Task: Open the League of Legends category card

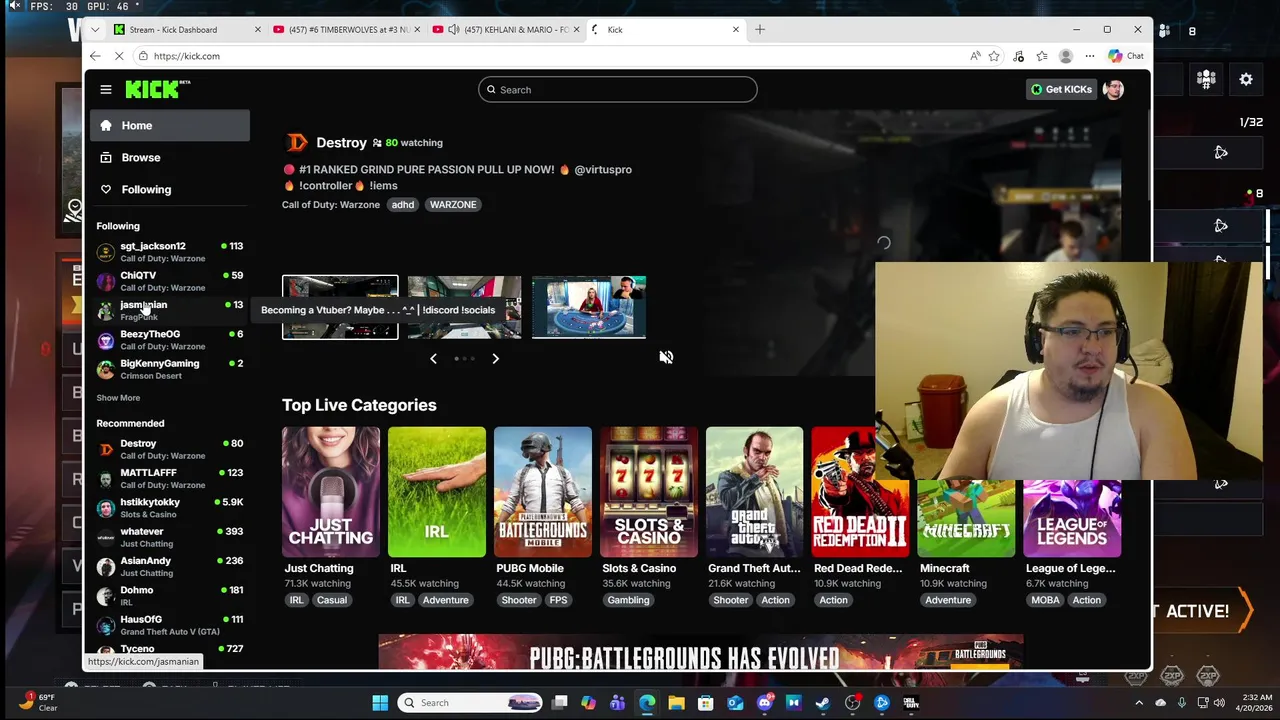Action: pos(1072,518)
